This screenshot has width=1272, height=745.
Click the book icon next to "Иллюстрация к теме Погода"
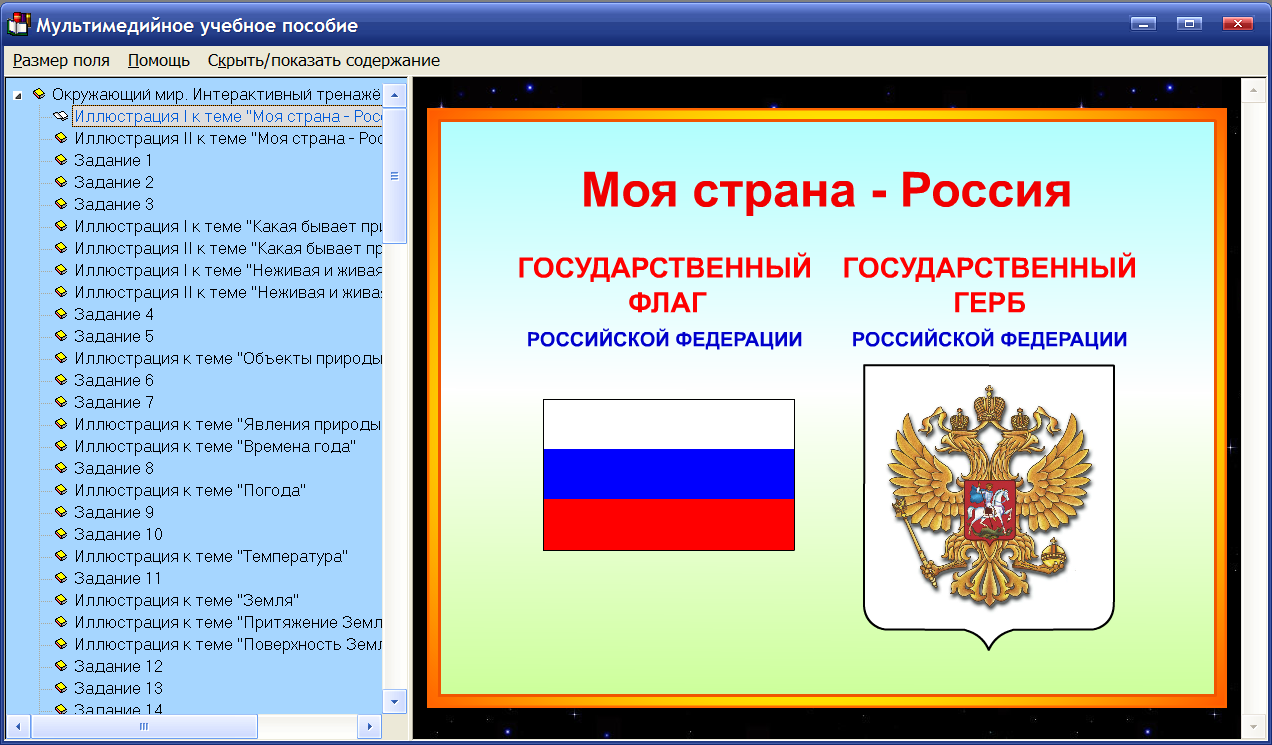61,489
